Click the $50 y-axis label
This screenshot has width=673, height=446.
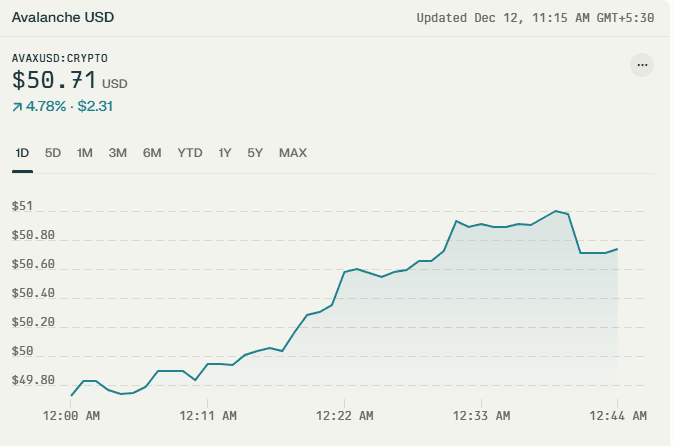point(22,351)
